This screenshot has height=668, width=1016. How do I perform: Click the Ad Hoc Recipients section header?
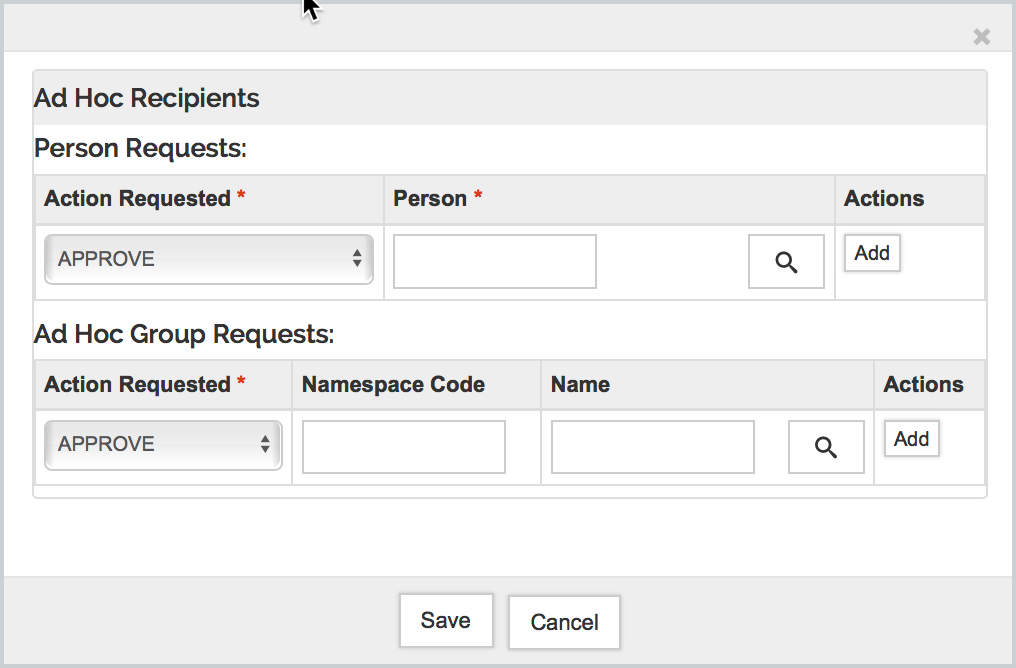pyautogui.click(x=146, y=98)
